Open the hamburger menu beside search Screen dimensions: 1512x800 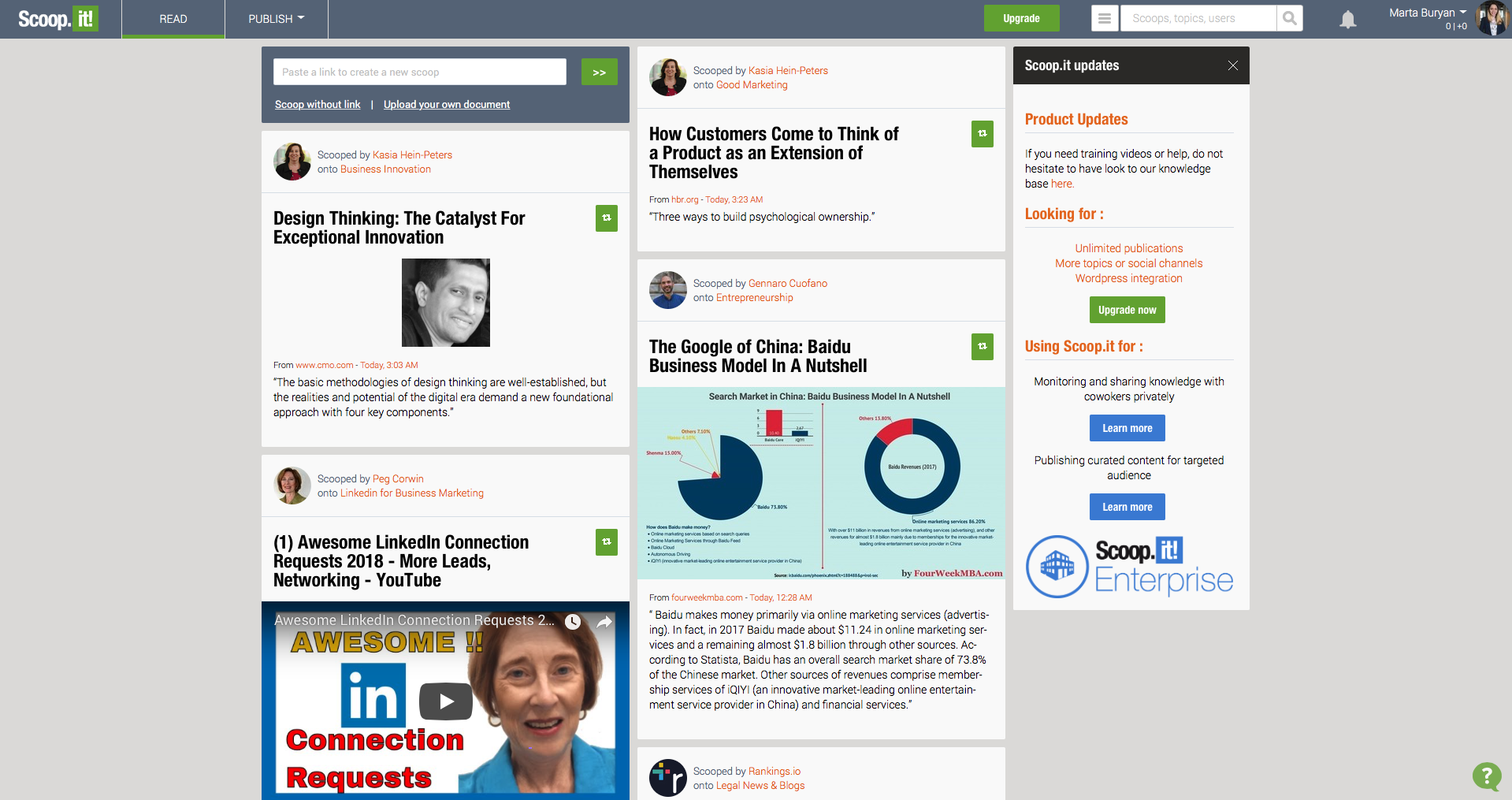coord(1105,18)
